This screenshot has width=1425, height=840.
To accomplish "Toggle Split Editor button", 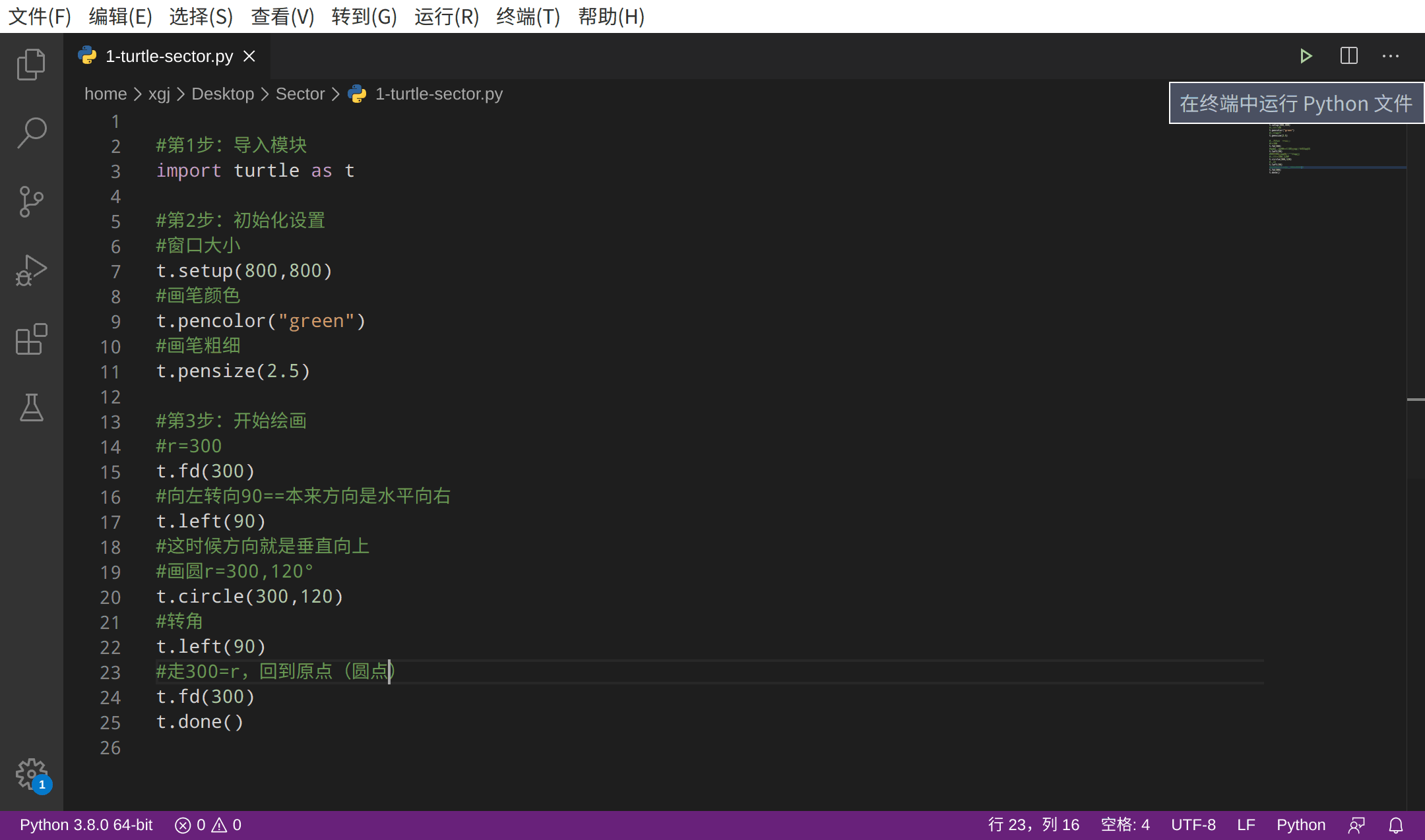I will click(1348, 56).
